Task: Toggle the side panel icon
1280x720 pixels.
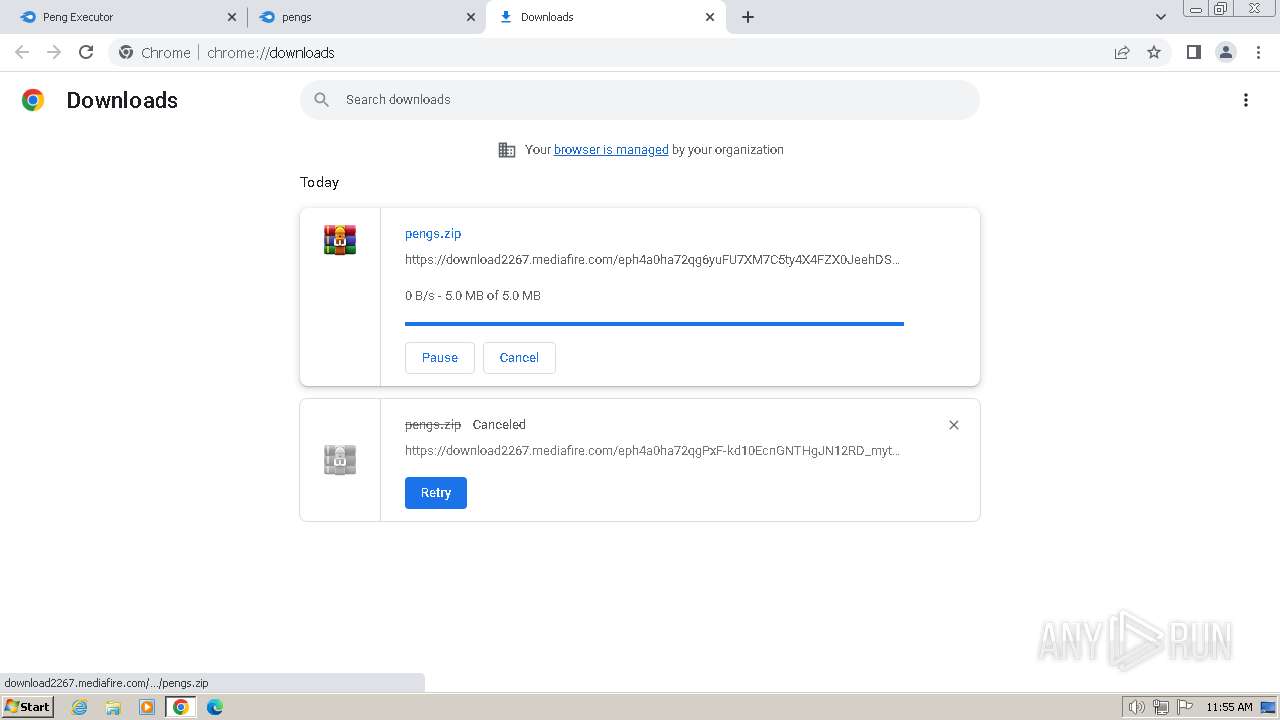Action: click(x=1194, y=52)
